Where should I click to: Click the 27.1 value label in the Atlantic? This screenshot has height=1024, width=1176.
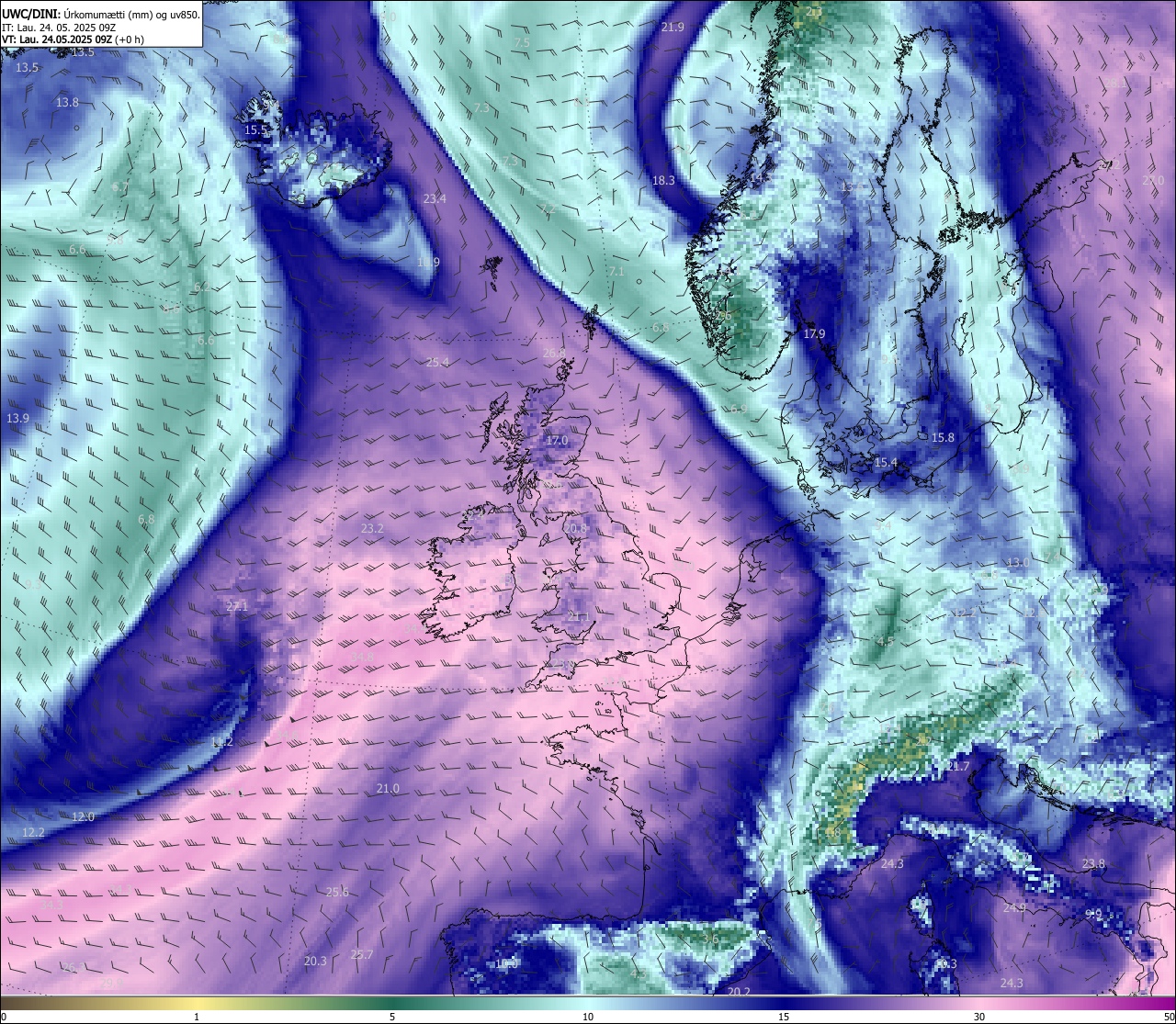point(237,606)
